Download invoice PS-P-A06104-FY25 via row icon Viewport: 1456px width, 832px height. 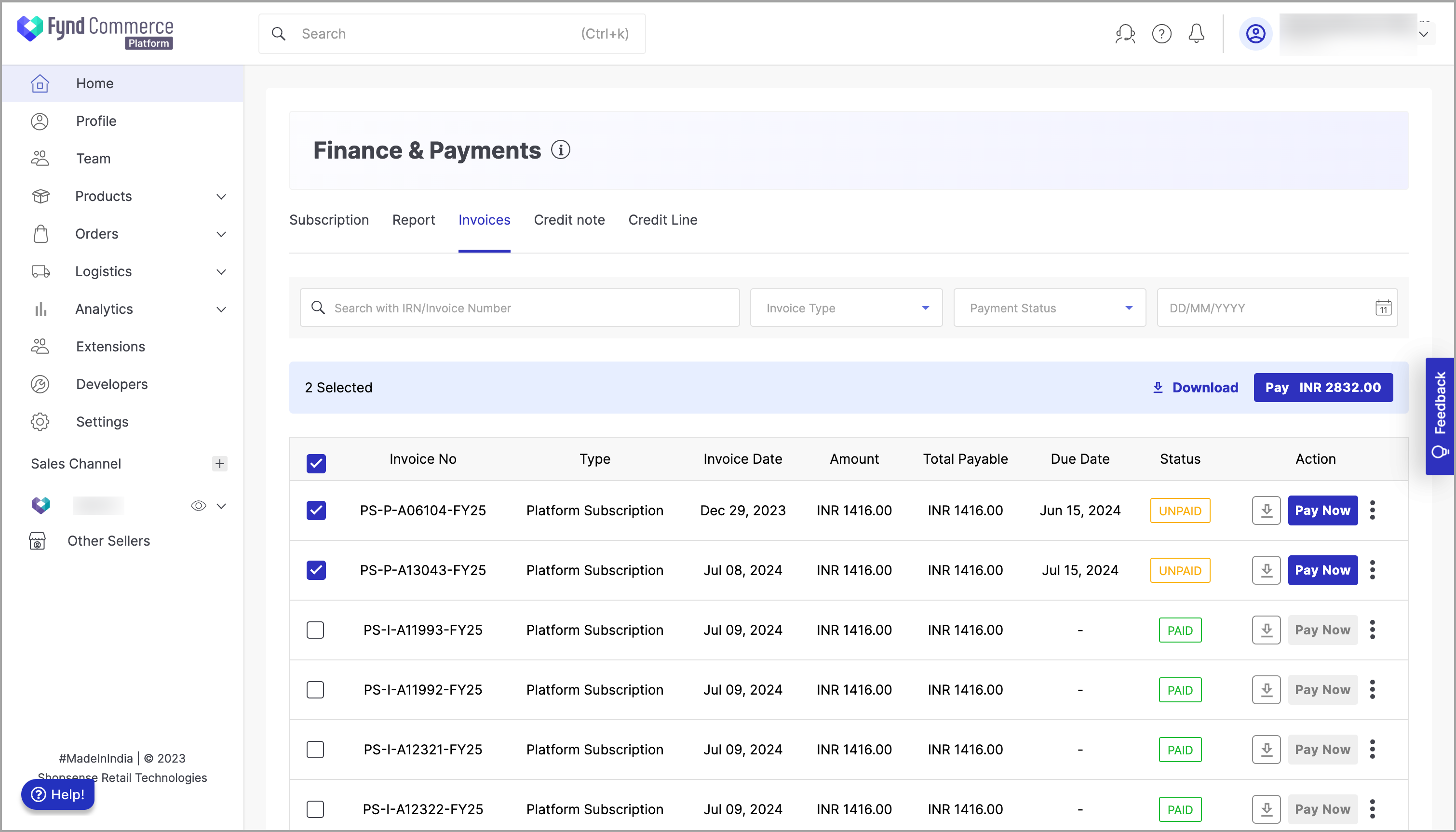pyautogui.click(x=1266, y=510)
